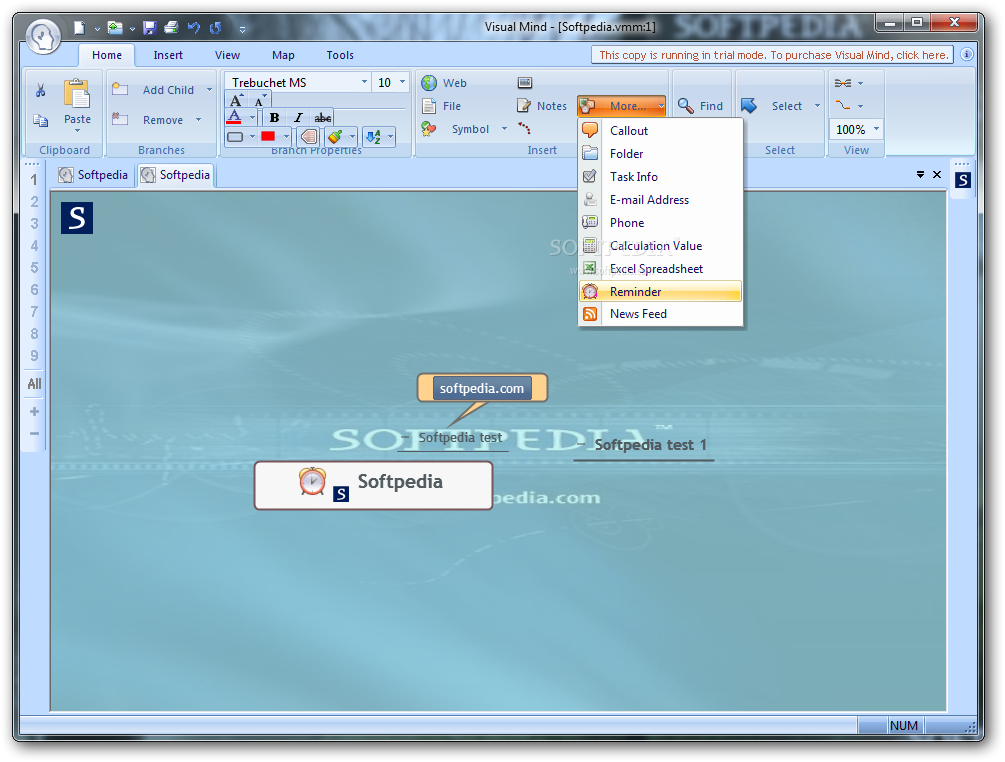Open the zoom 100% dropdown
Image resolution: width=1005 pixels, height=762 pixels.
click(x=876, y=129)
